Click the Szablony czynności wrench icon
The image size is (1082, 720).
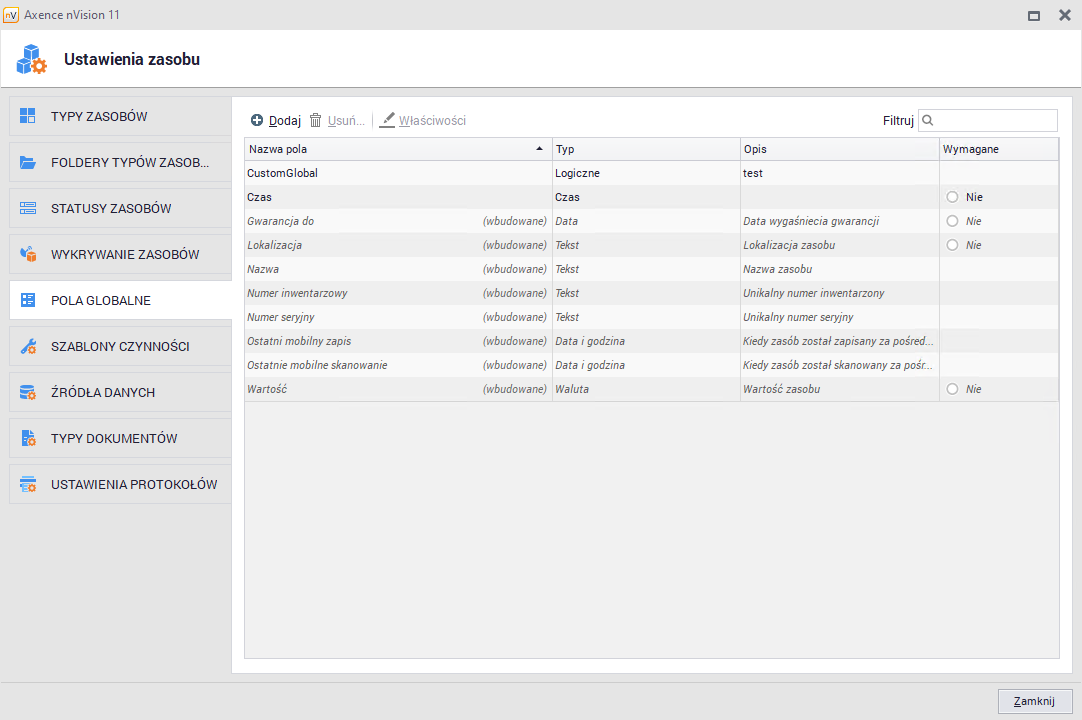tap(28, 346)
